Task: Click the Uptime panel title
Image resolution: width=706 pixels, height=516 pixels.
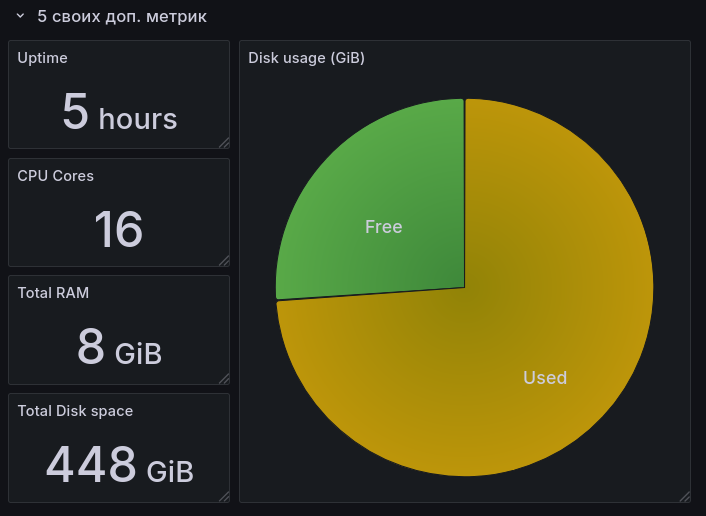Action: point(43,58)
